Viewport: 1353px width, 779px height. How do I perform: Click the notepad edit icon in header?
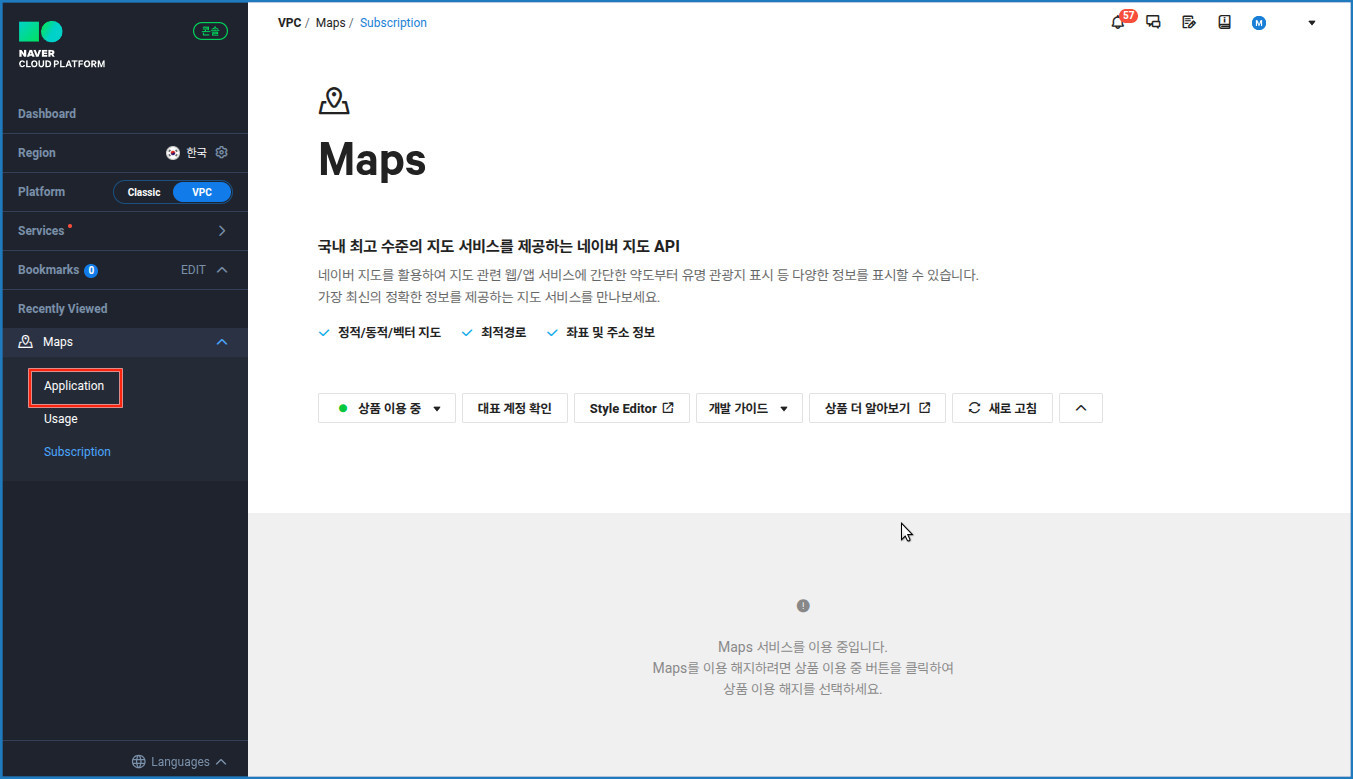pos(1189,23)
